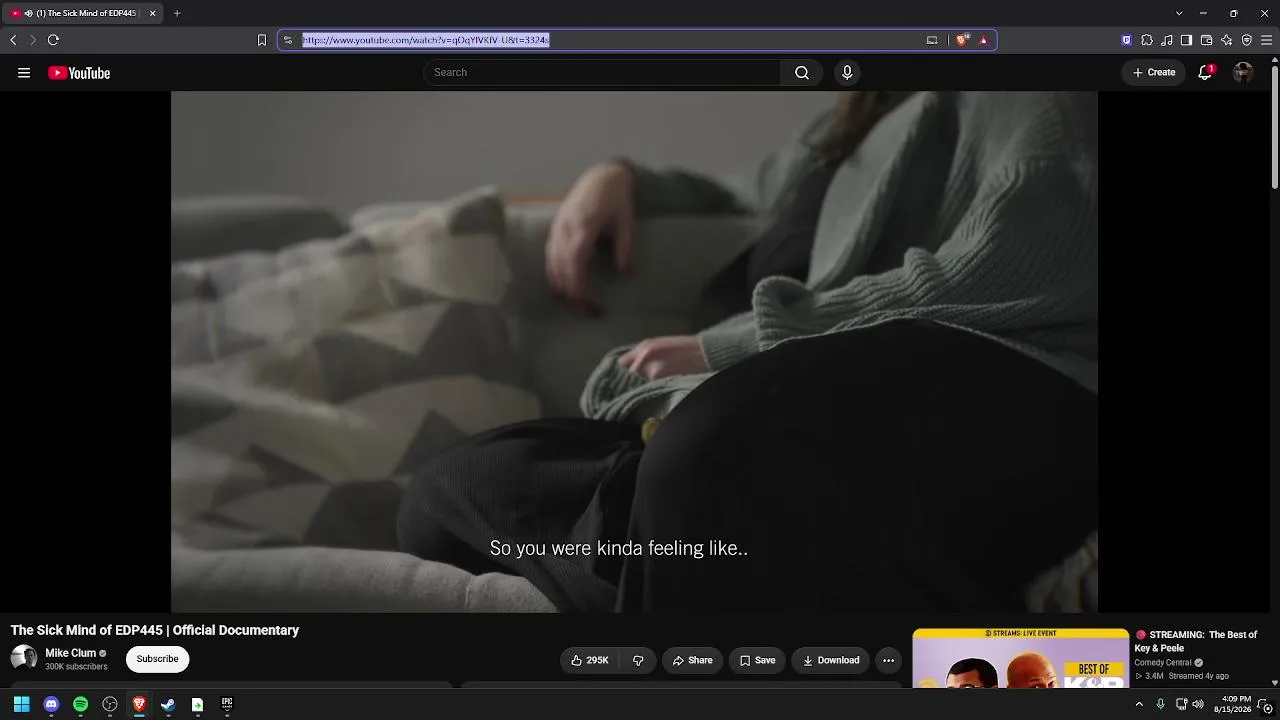
Task: Go to the YouTube home logo
Action: point(79,73)
